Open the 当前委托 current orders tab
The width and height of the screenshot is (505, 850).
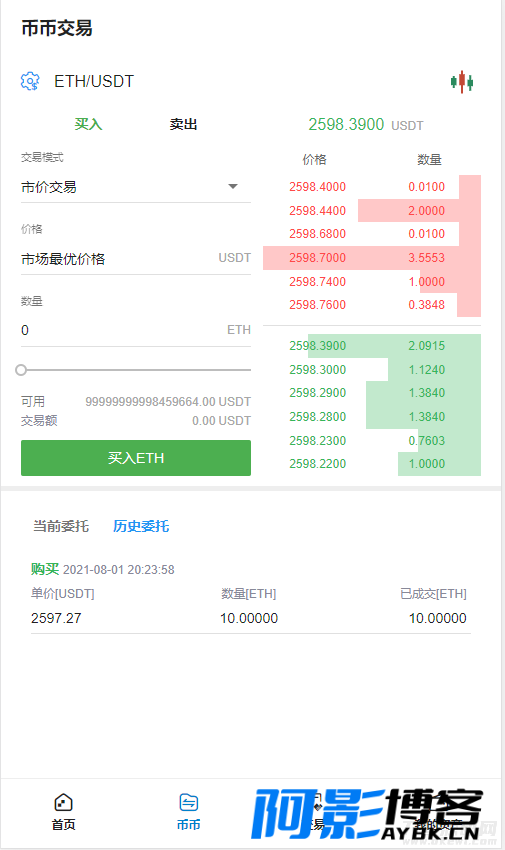coord(61,526)
